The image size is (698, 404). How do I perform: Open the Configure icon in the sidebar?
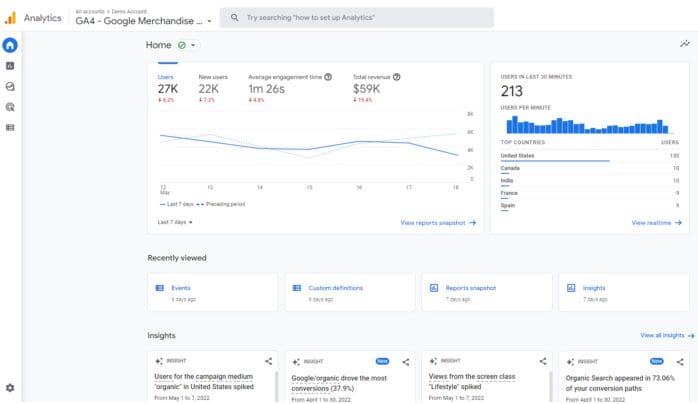coord(10,128)
